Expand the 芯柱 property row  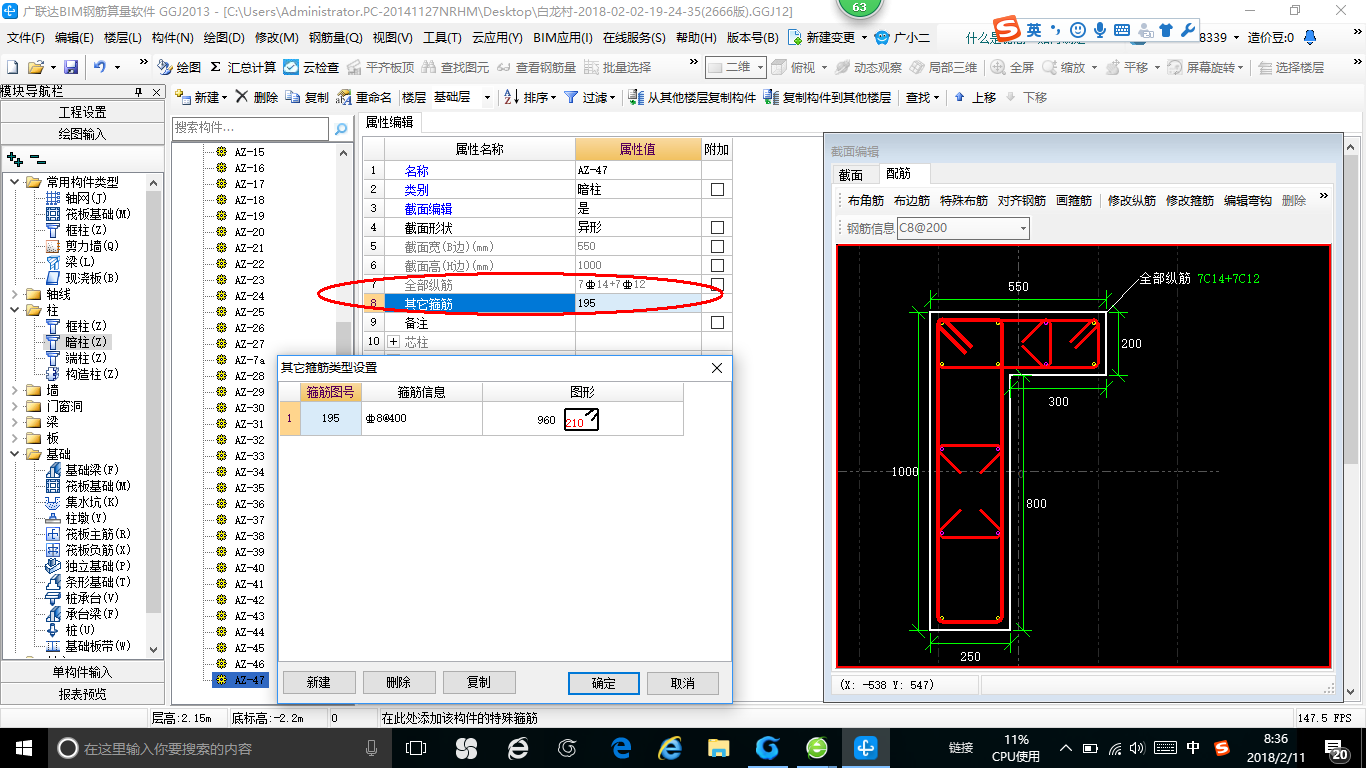tap(393, 342)
